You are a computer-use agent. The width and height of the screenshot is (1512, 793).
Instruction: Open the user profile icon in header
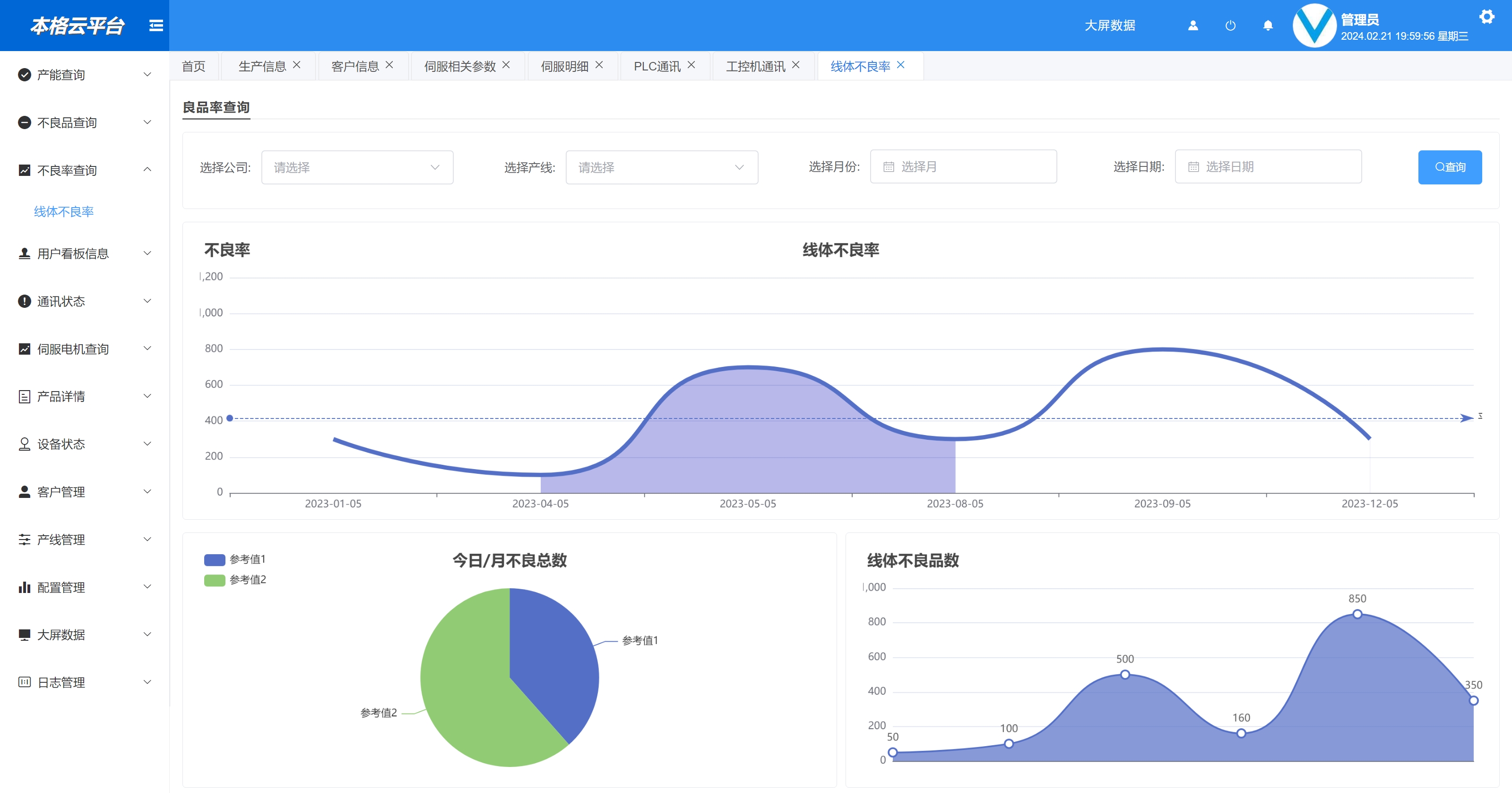(x=1192, y=25)
